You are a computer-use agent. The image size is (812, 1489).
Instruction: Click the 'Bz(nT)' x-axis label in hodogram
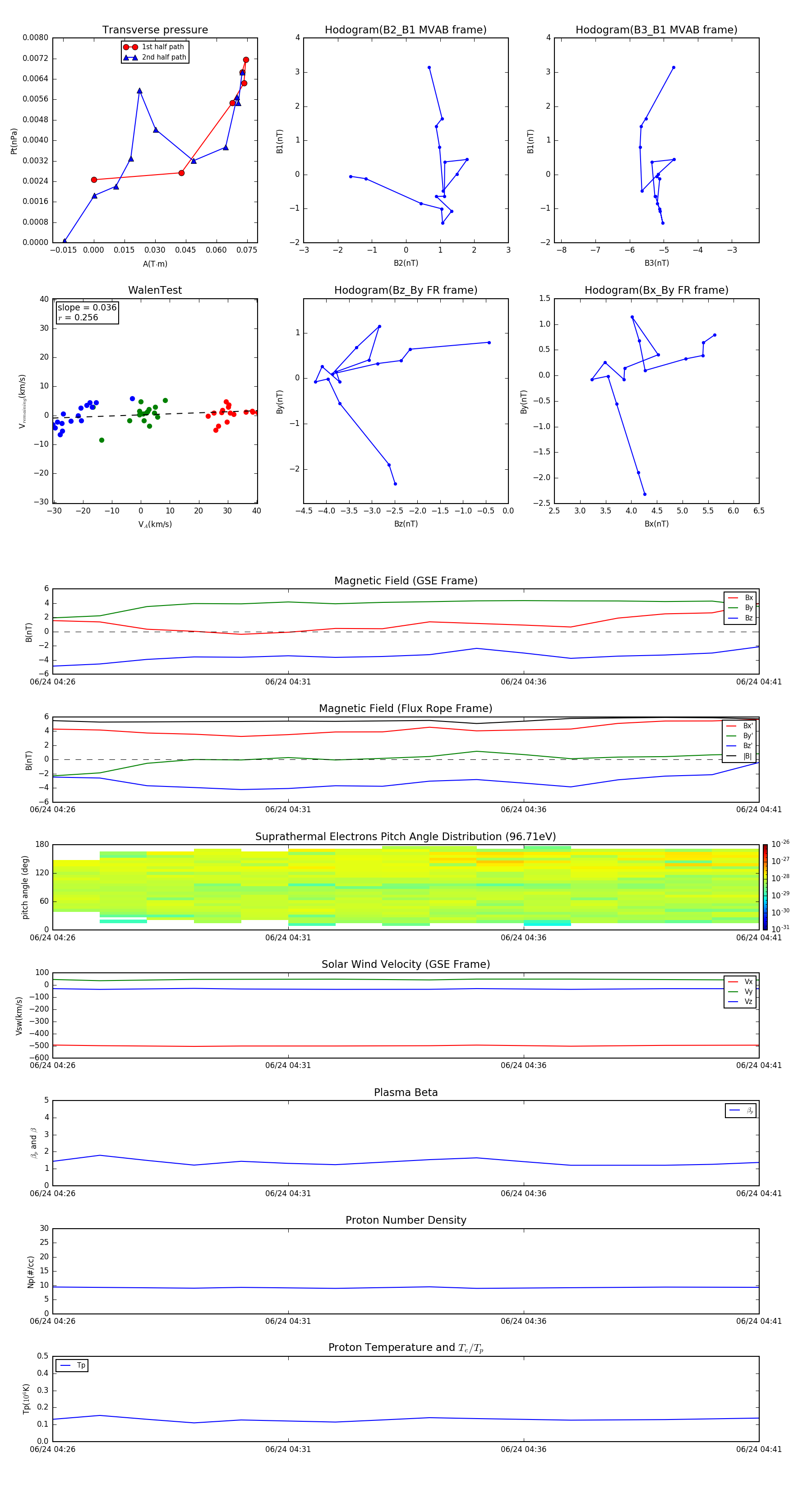[405, 524]
